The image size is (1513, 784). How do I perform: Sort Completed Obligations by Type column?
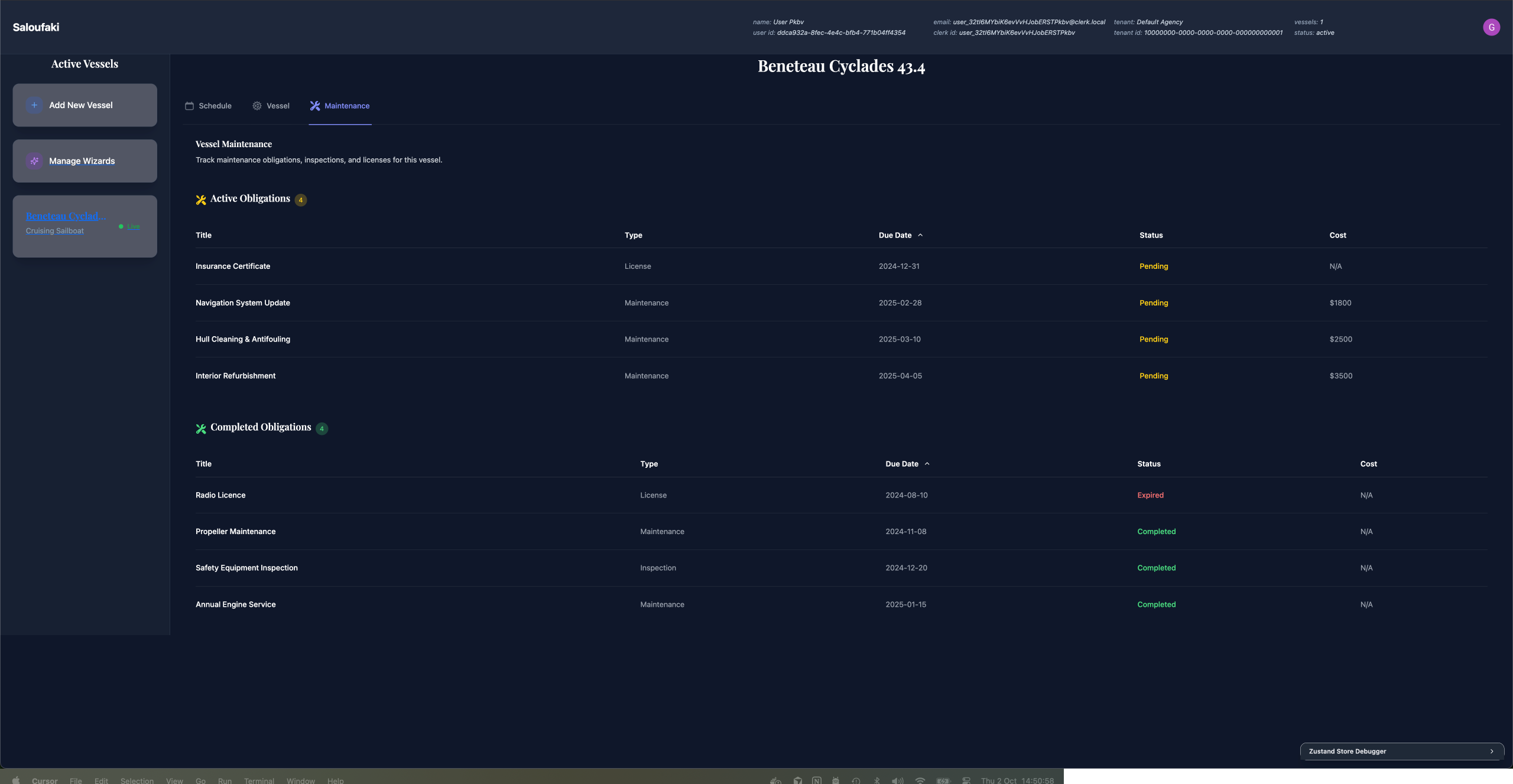[x=649, y=464]
